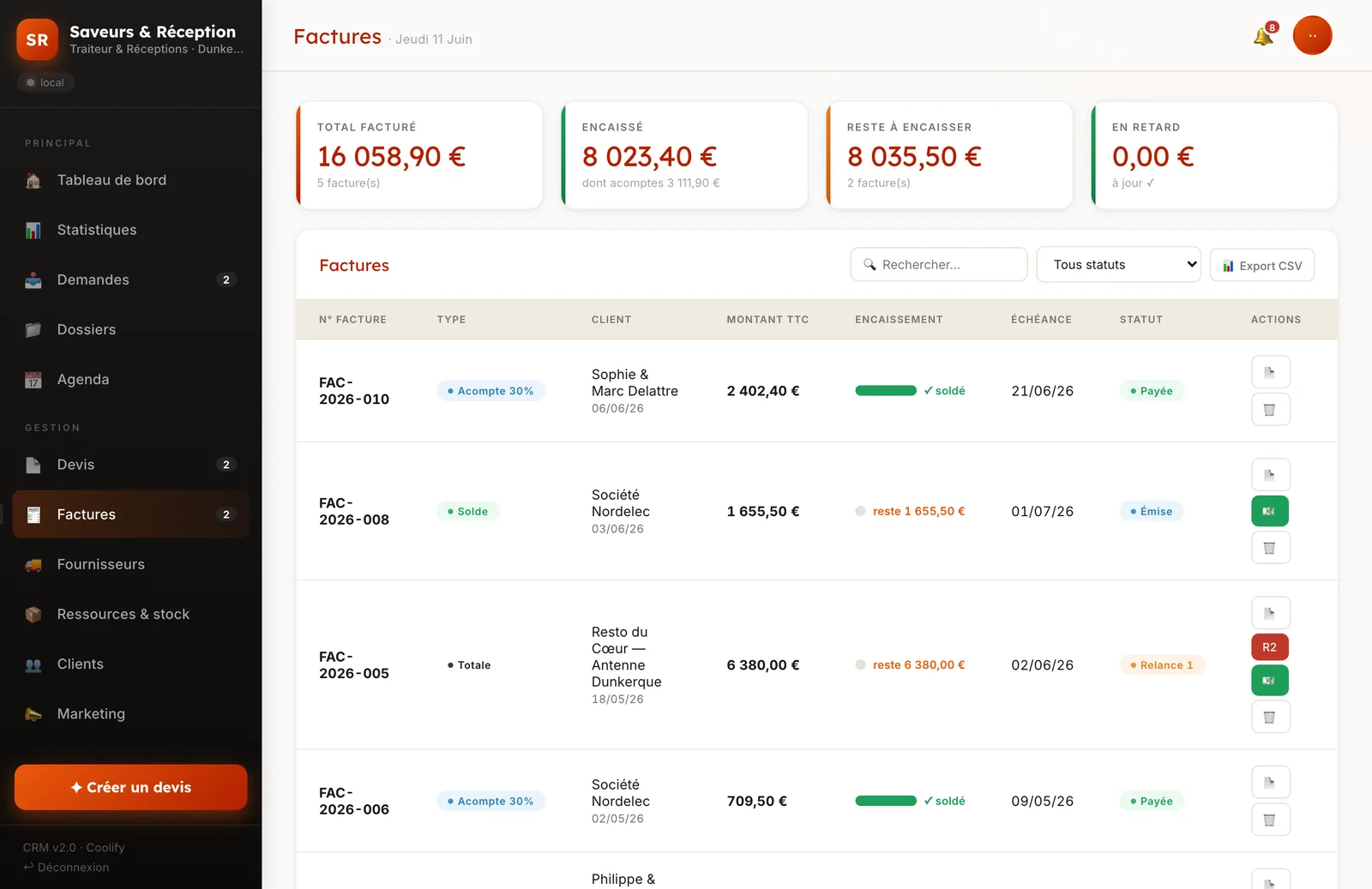Export invoices with Export CSV
The height and width of the screenshot is (889, 1372).
click(1262, 266)
